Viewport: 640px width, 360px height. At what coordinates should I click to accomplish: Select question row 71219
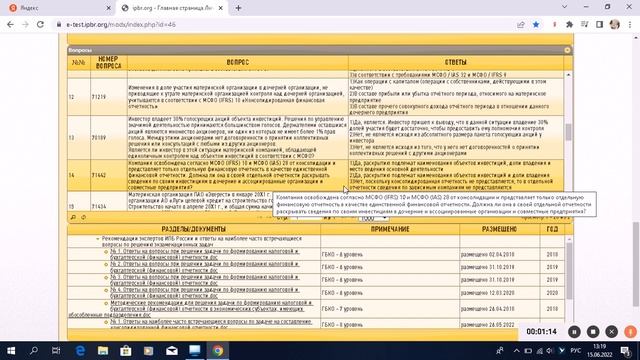point(316,97)
